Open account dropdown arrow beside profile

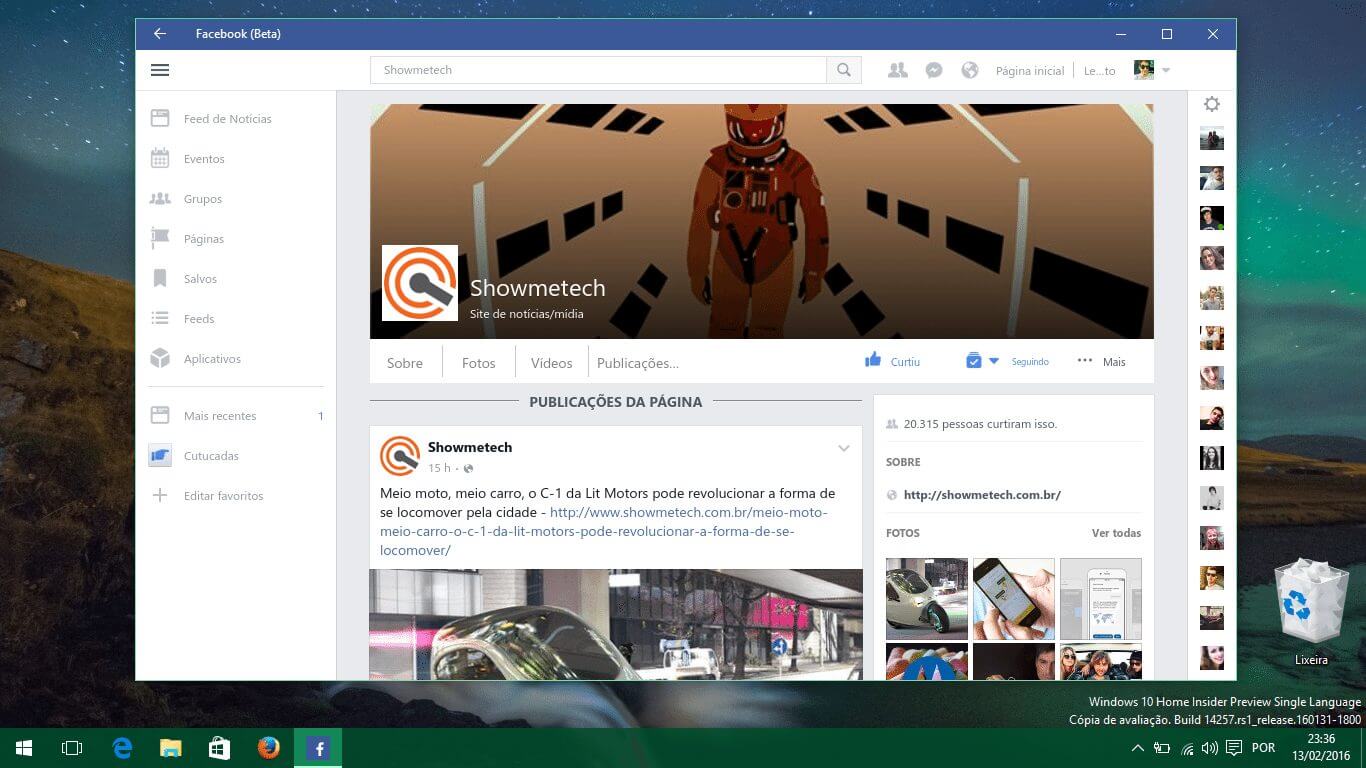tap(1166, 71)
